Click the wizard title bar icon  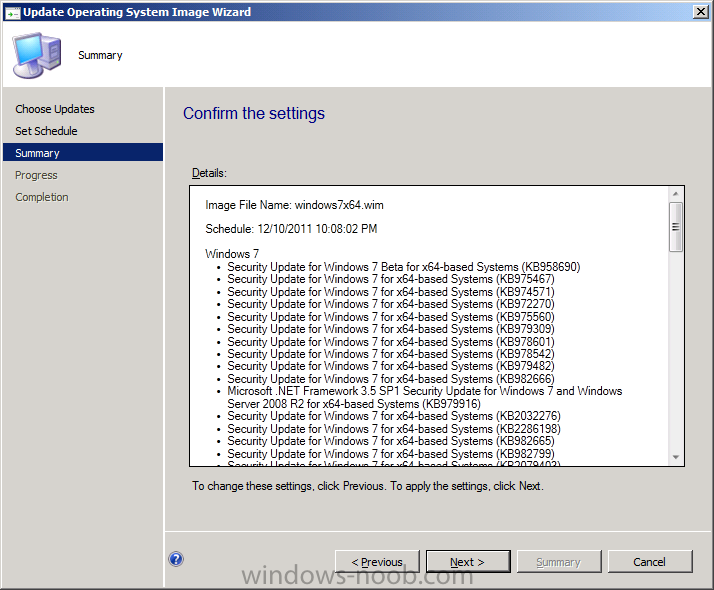[x=12, y=13]
